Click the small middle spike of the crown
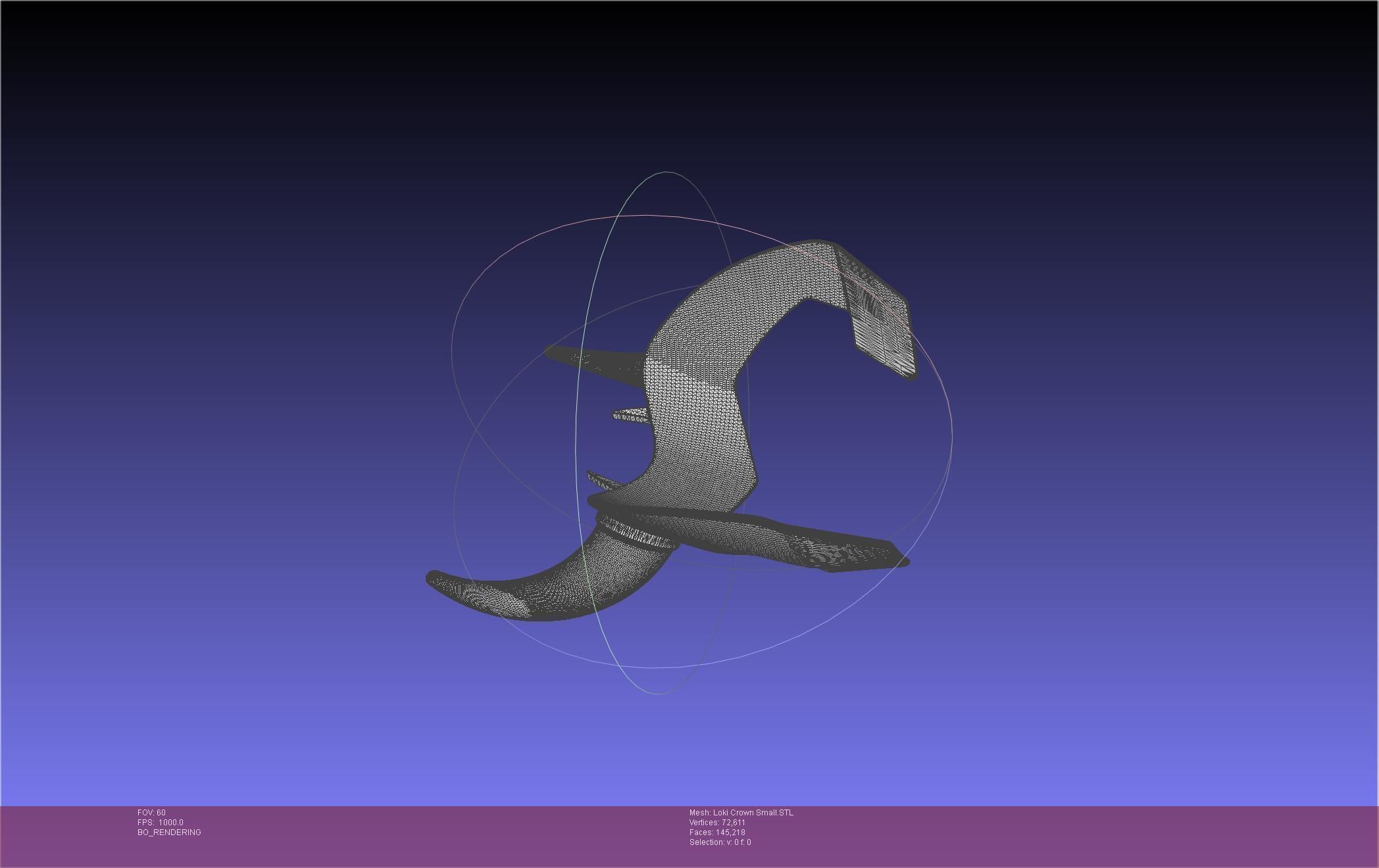This screenshot has width=1379, height=868. click(630, 415)
